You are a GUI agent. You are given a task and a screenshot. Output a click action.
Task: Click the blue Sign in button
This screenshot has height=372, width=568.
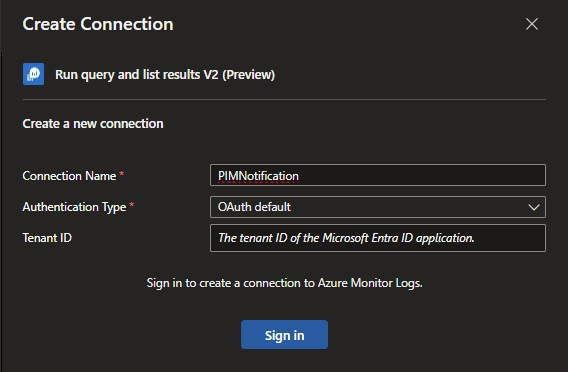(x=284, y=335)
